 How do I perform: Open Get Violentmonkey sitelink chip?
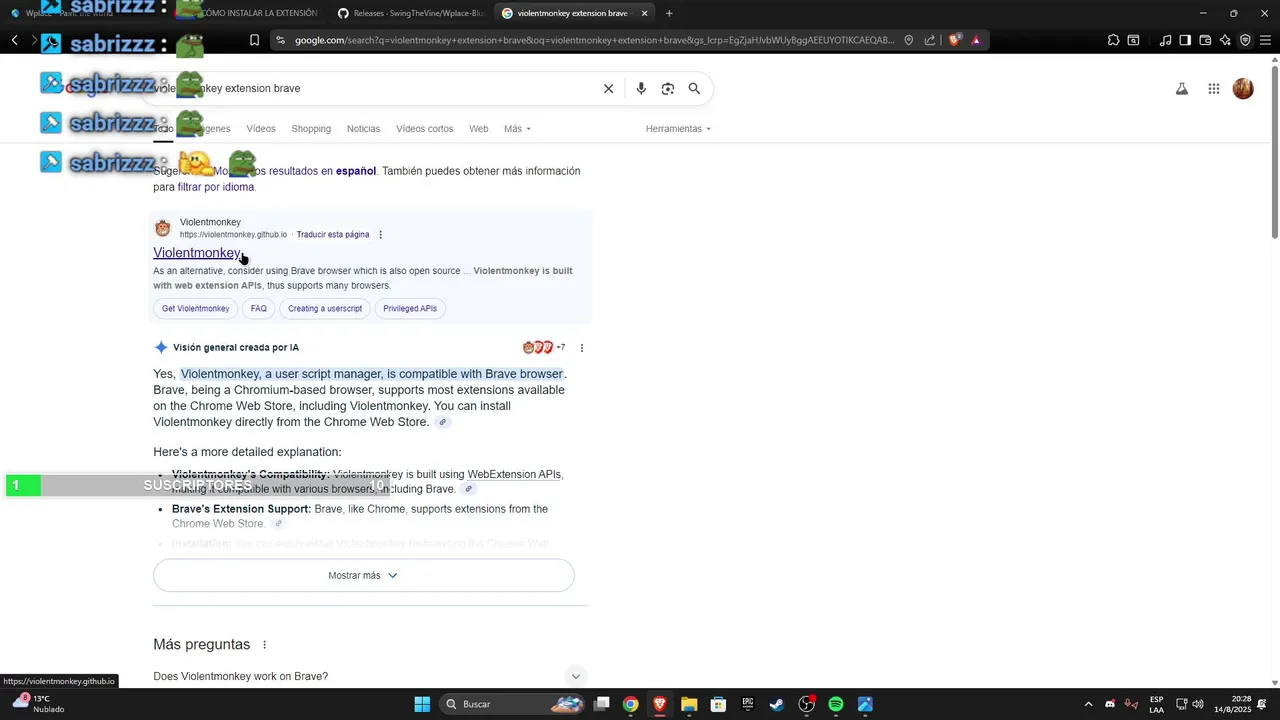click(196, 308)
